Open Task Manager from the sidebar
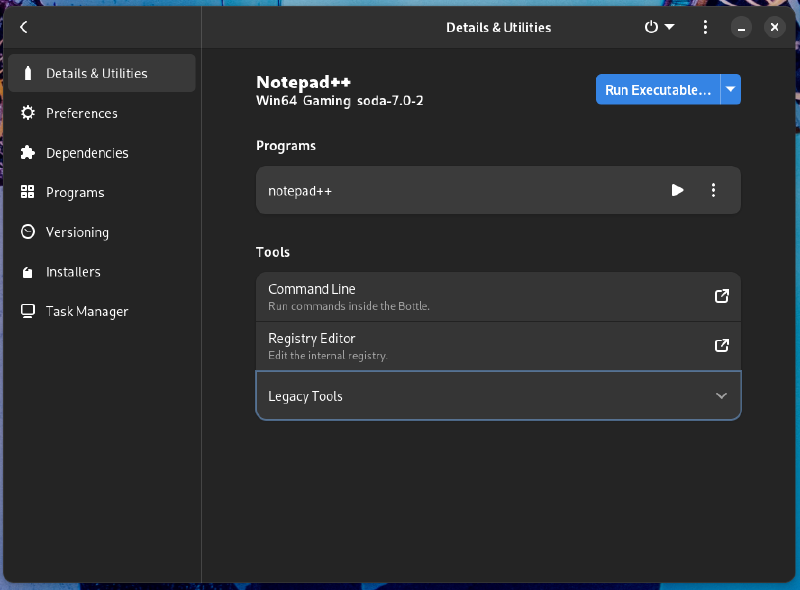This screenshot has width=800, height=590. pos(87,311)
